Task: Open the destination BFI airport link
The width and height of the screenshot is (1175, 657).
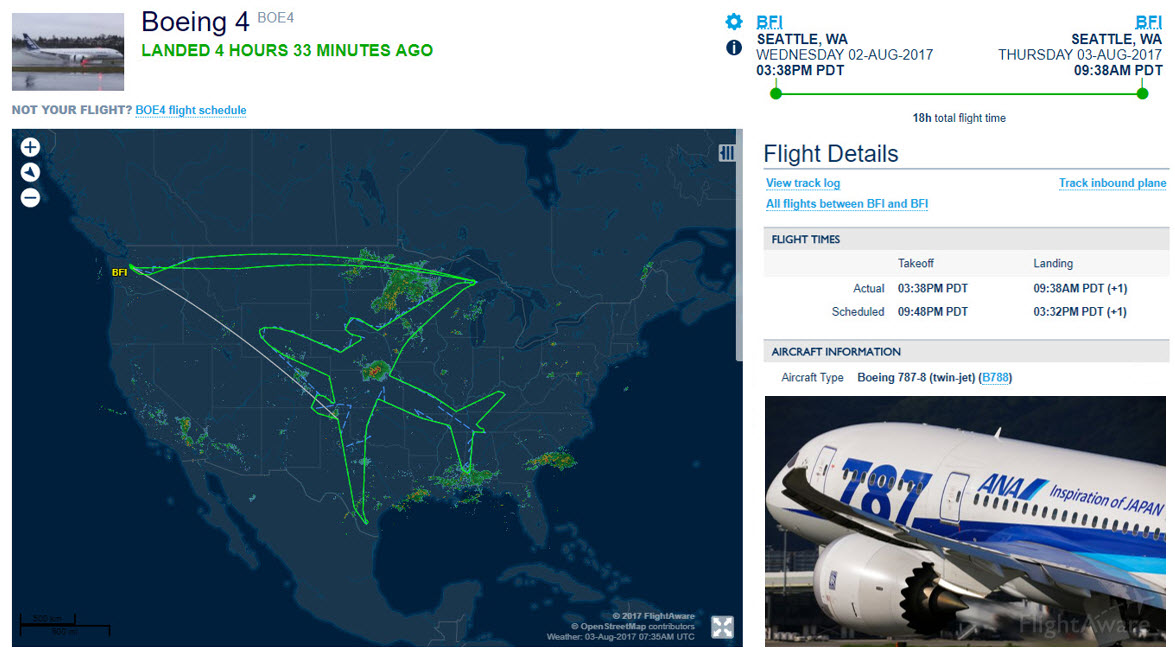Action: coord(1149,22)
